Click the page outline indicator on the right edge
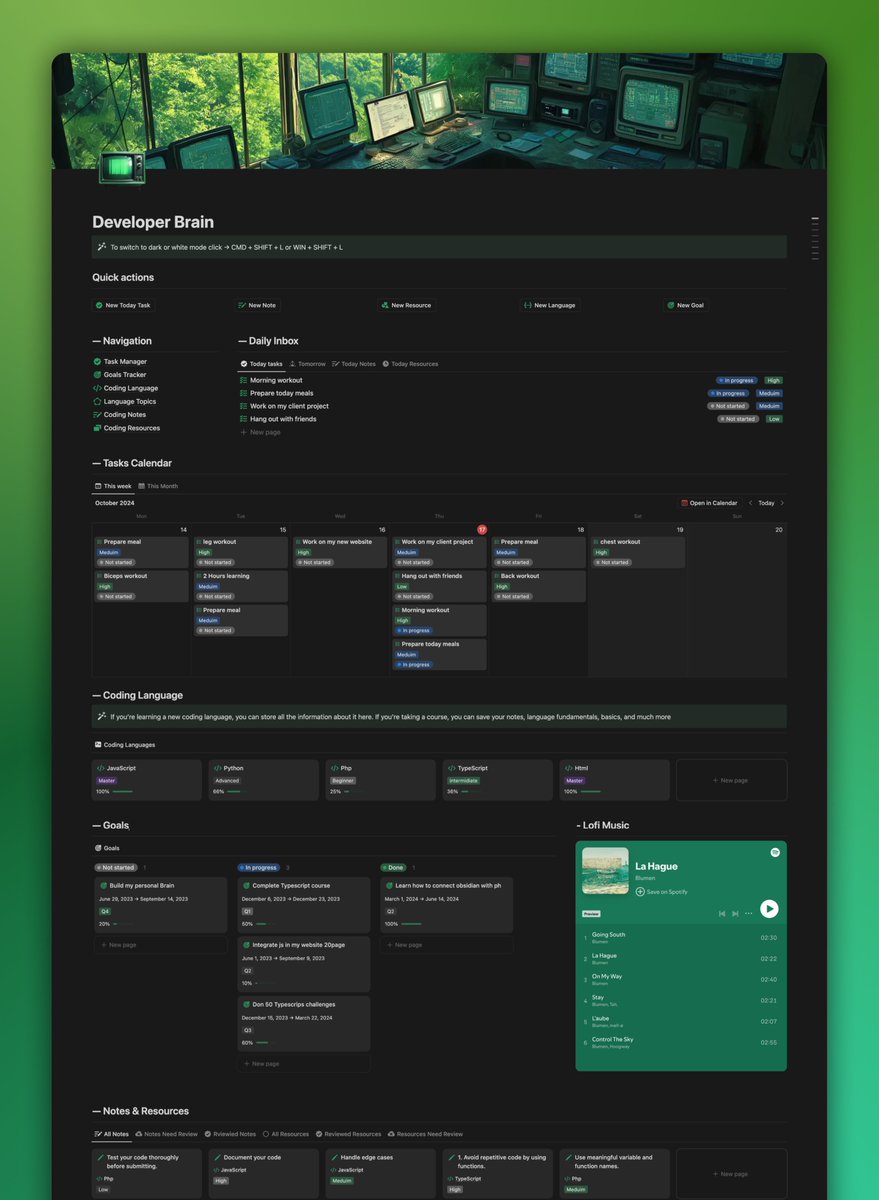Screen dimensions: 879x1200 (x=815, y=237)
